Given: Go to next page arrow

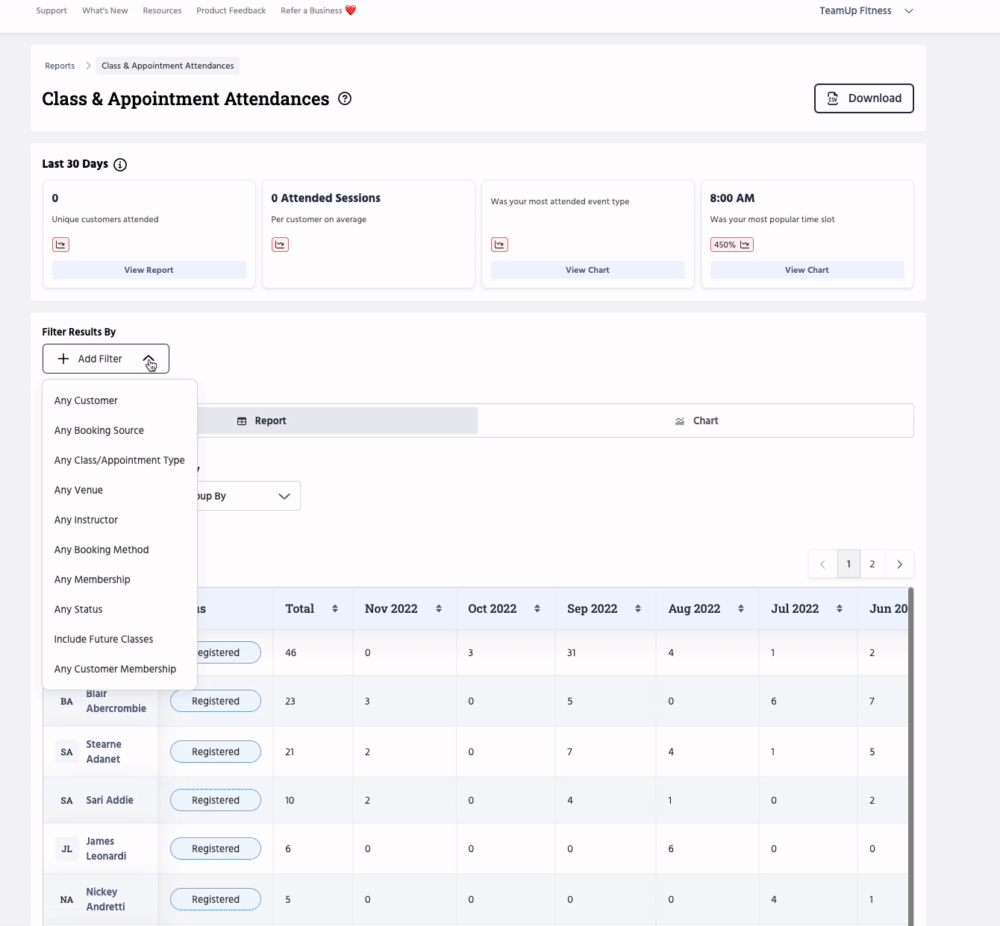Looking at the screenshot, I should coord(900,565).
